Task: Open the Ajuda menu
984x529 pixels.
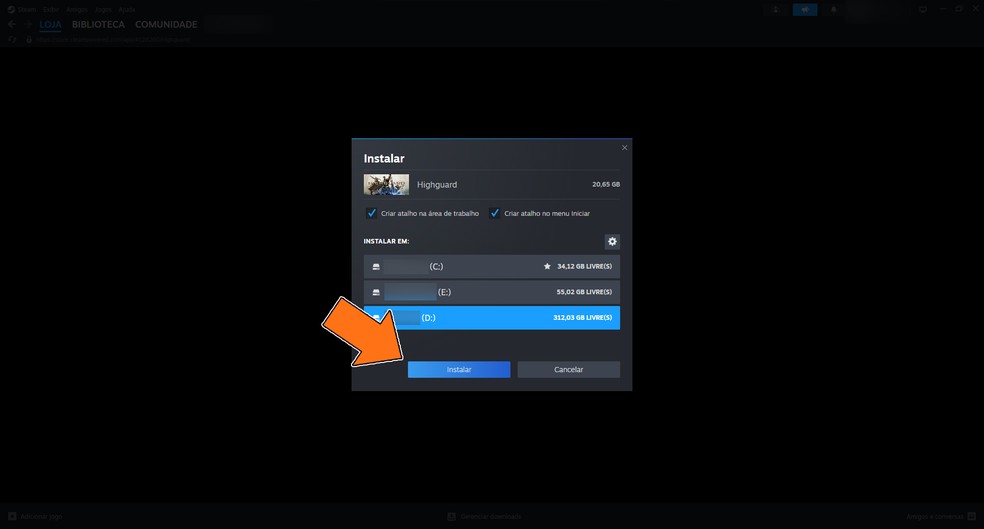Action: (x=127, y=9)
